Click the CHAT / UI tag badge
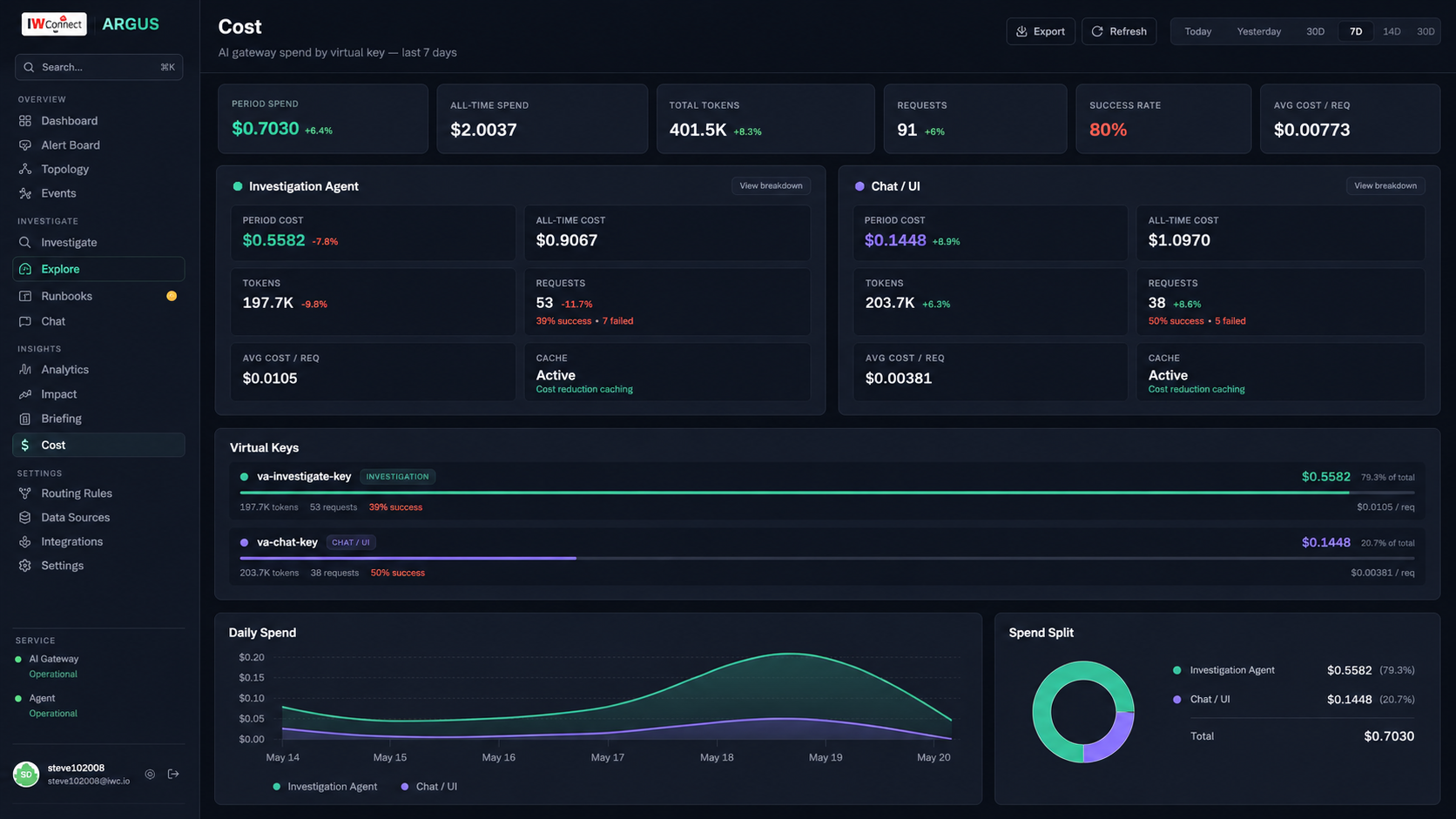 click(x=351, y=542)
